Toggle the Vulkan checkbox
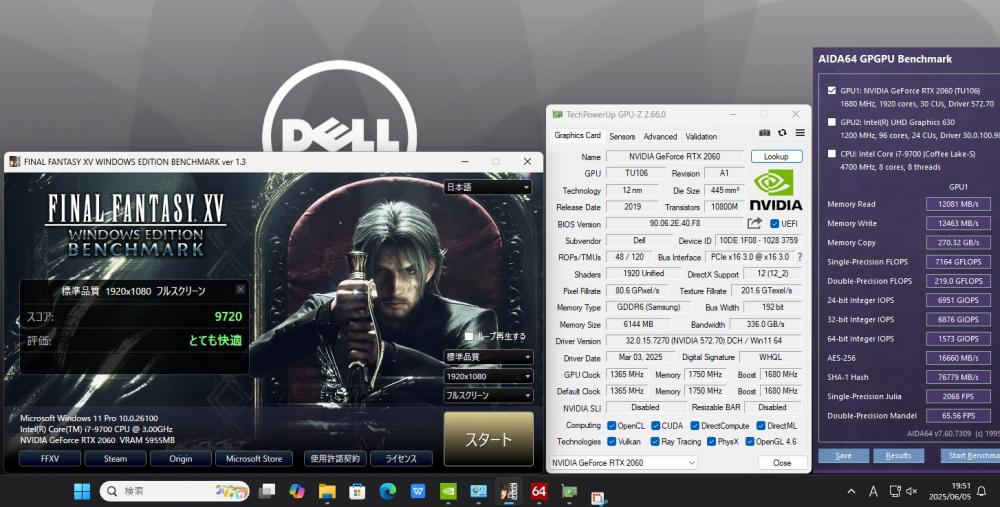Image resolution: width=1000 pixels, height=507 pixels. point(612,441)
